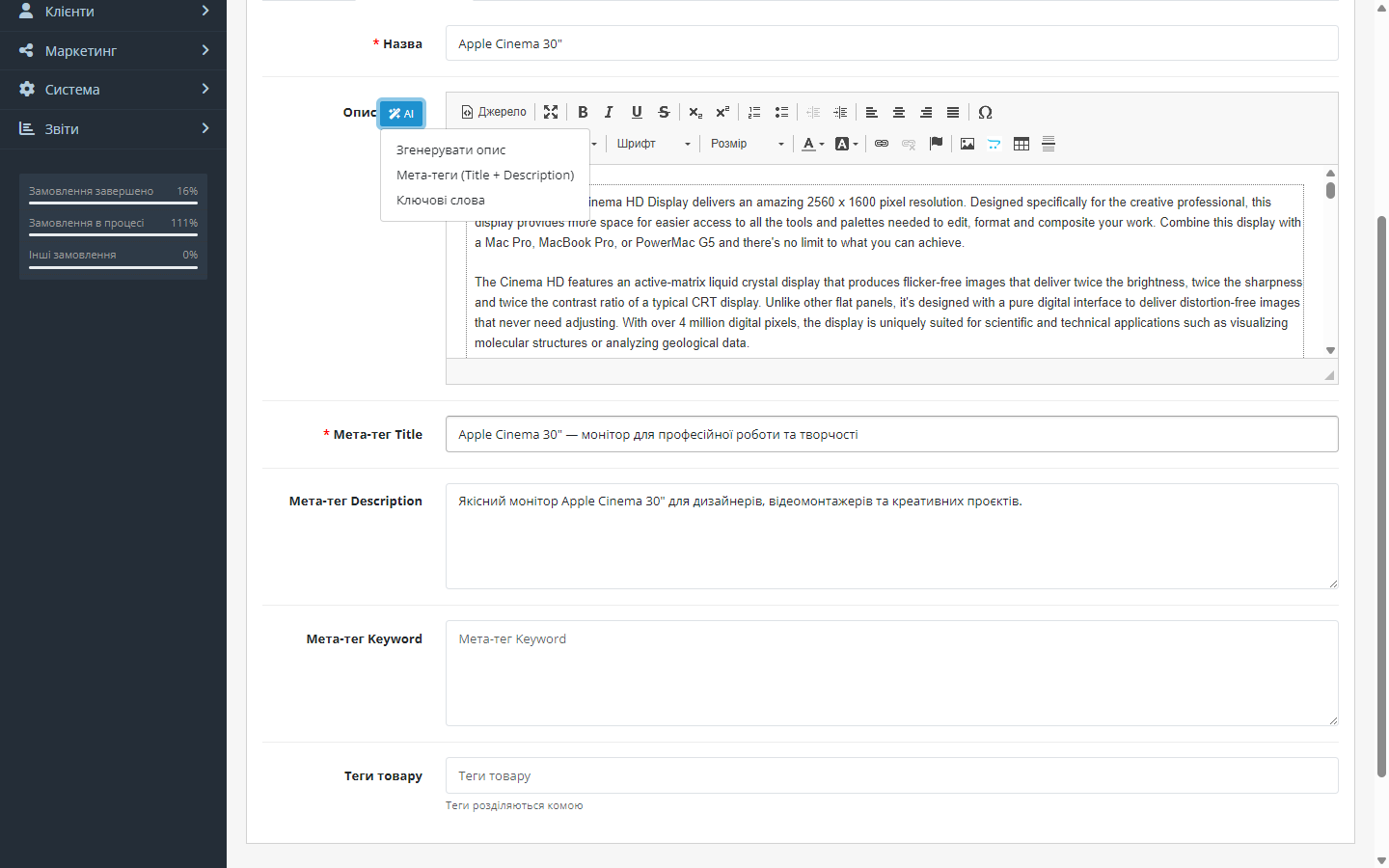The width and height of the screenshot is (1389, 868).
Task: Expand the Звіти sidebar menu
Action: (x=113, y=128)
